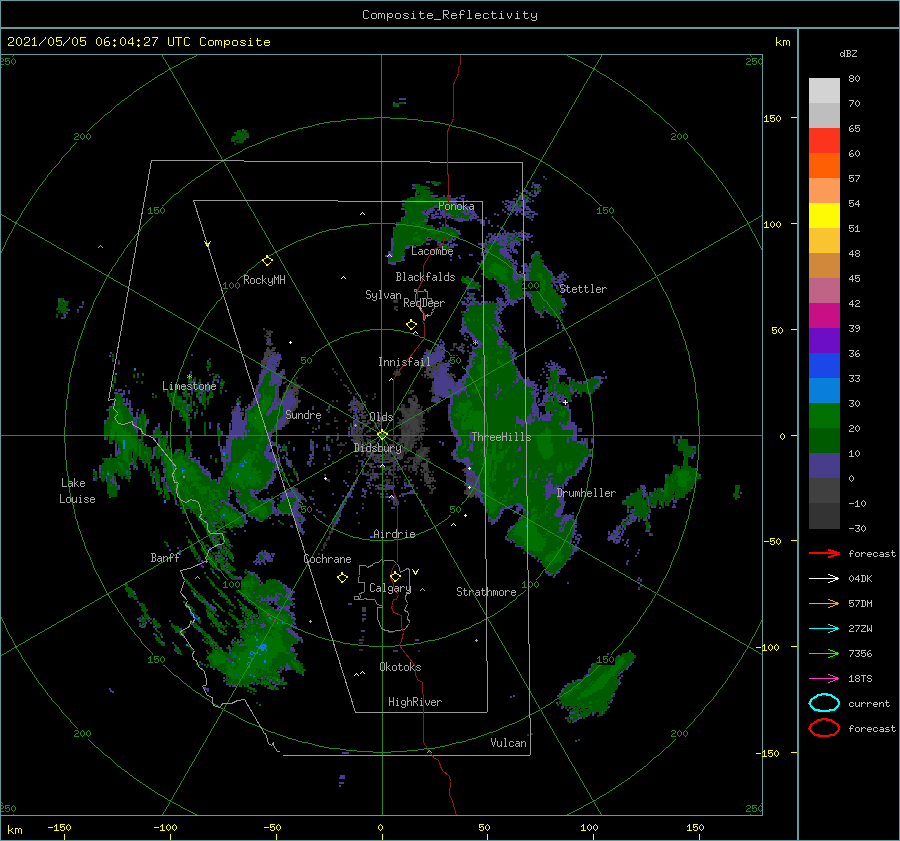This screenshot has height=841, width=900.
Task: Click the cyan 27ZW arrow icon
Action: 824,629
